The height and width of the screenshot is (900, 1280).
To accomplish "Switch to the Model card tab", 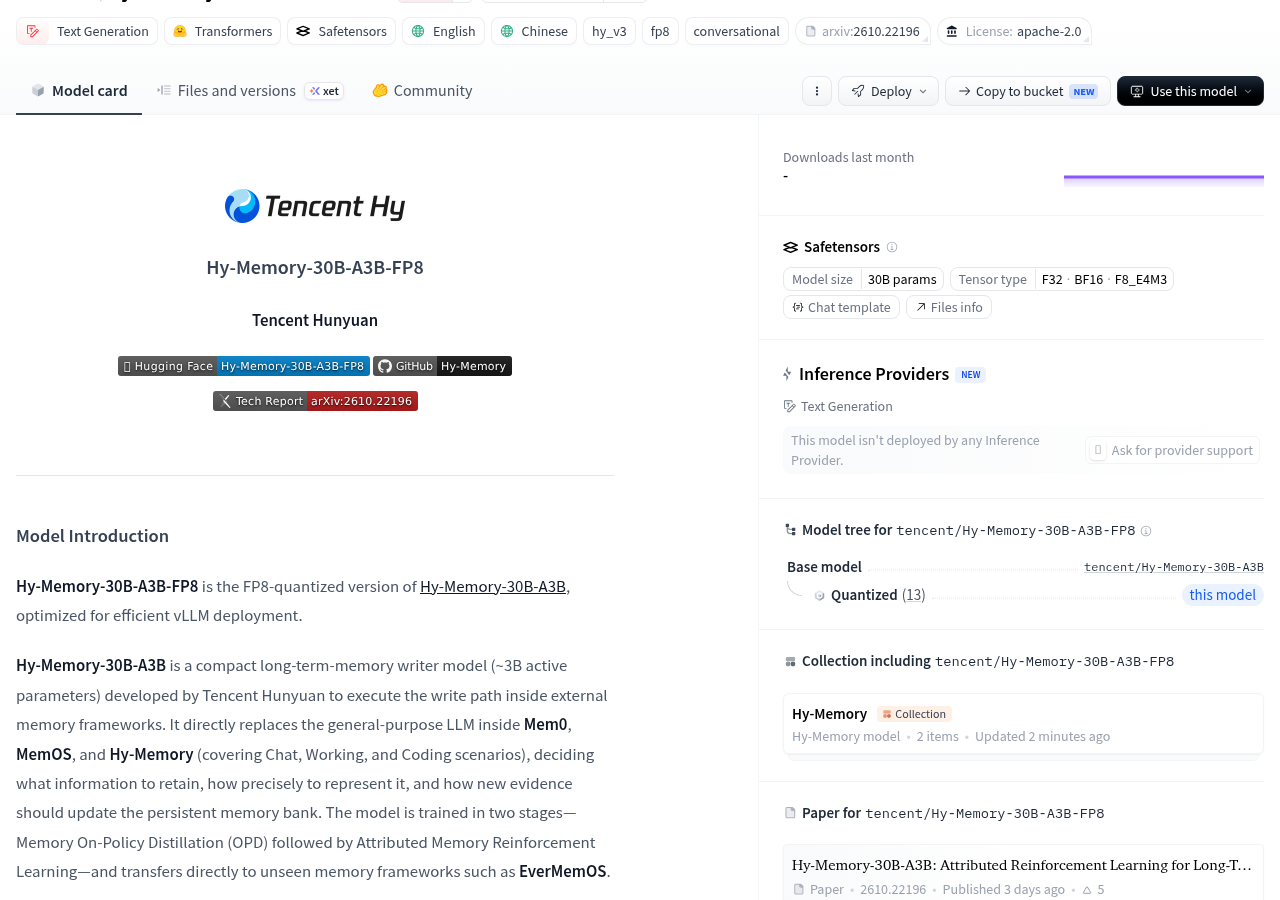I will tap(79, 91).
